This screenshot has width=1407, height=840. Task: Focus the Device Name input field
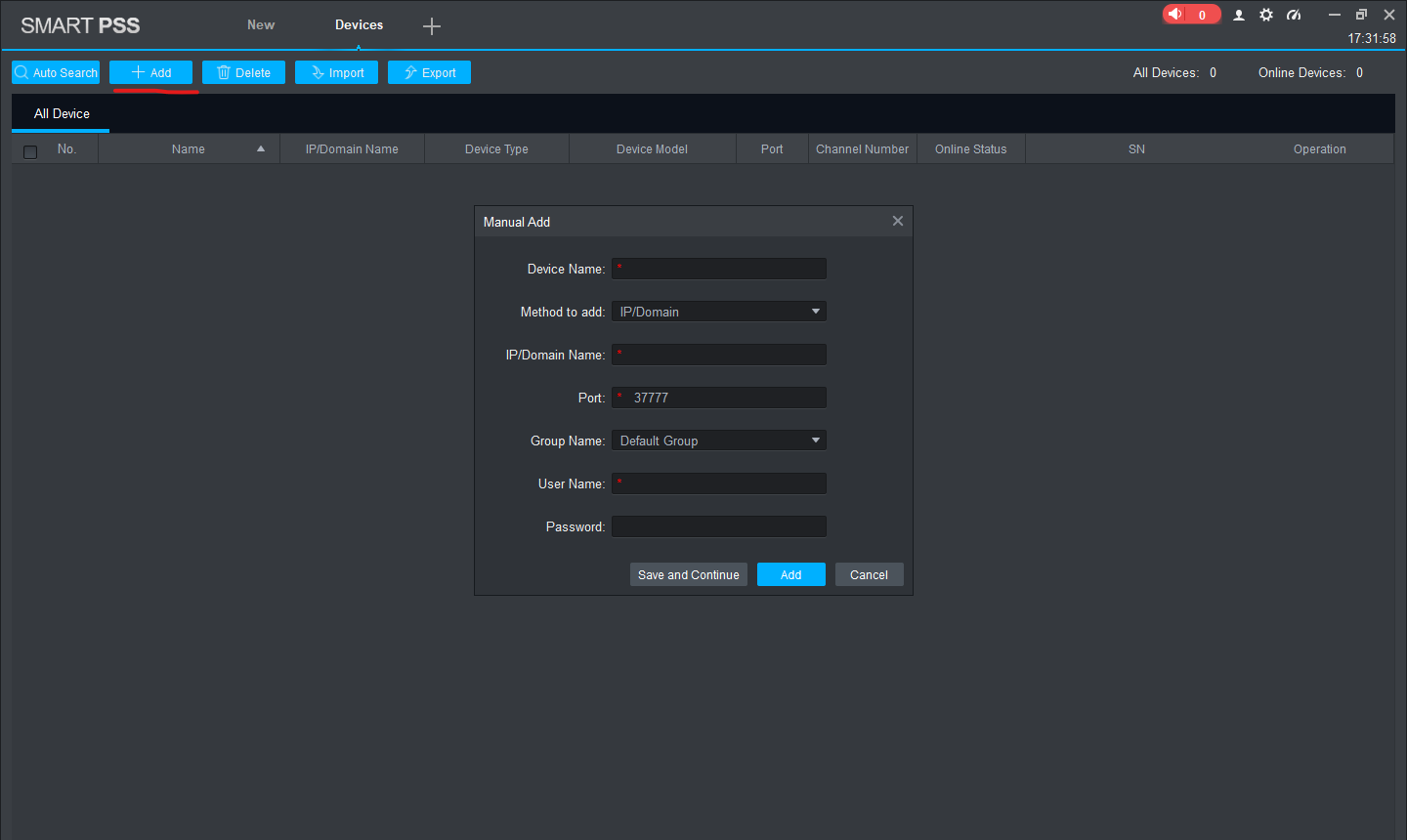[719, 269]
